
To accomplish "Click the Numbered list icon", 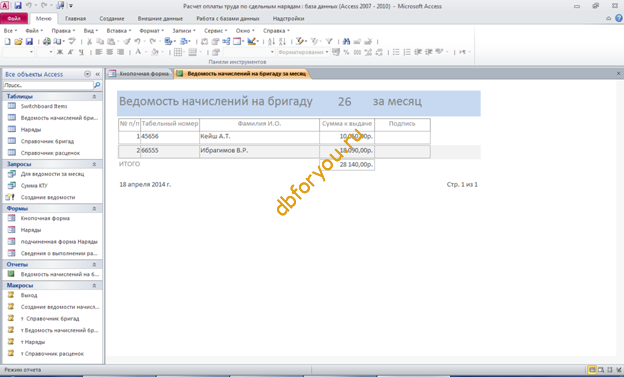I will tap(407, 52).
